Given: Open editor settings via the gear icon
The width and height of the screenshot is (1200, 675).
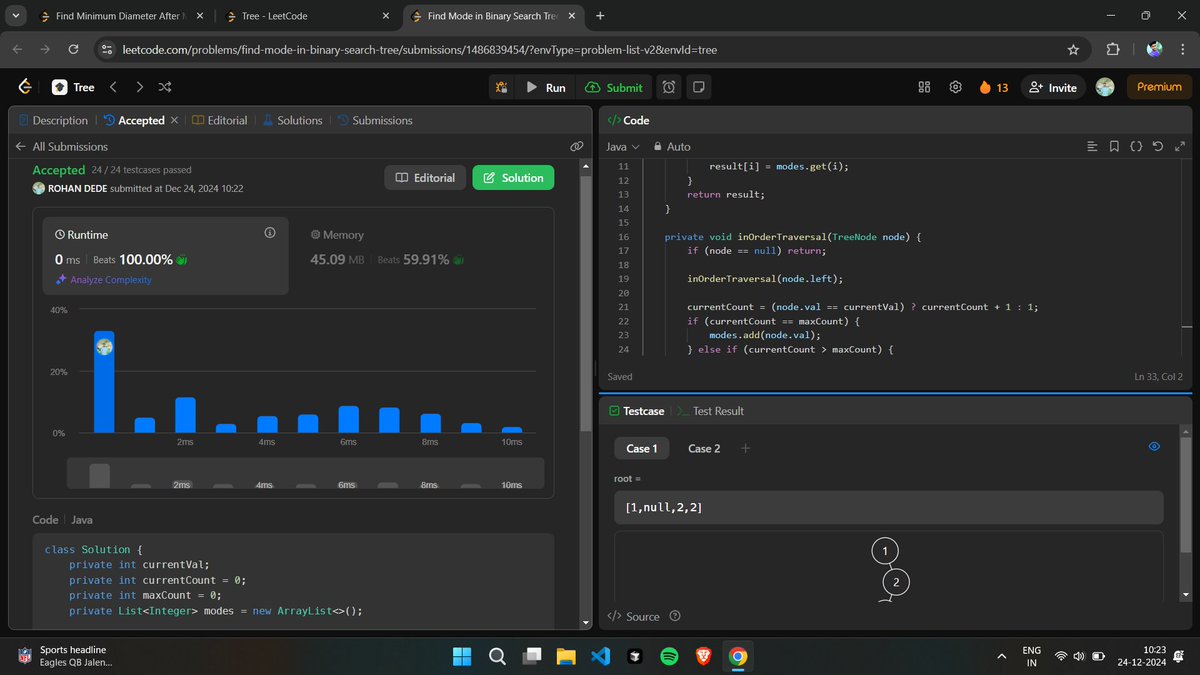Looking at the screenshot, I should pyautogui.click(x=954, y=87).
